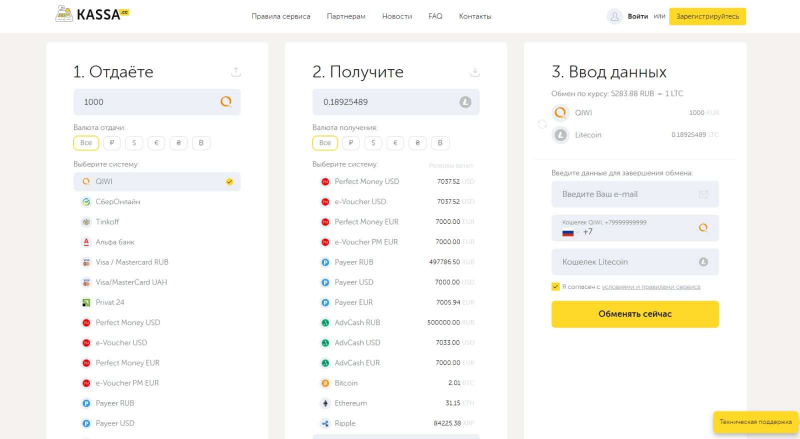Click the Обменять сейчас button
The width and height of the screenshot is (800, 439).
coord(635,314)
